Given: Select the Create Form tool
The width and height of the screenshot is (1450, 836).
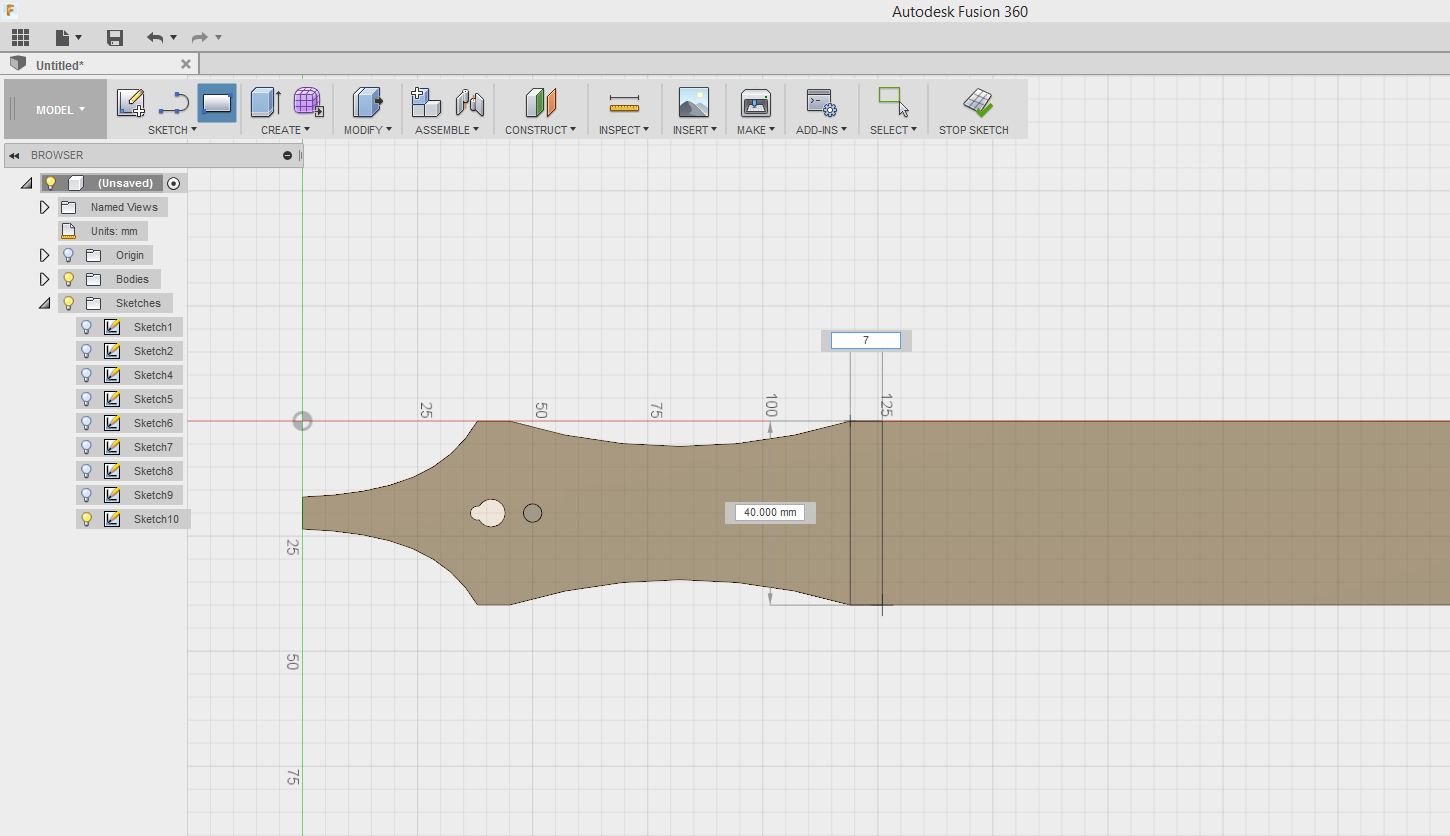Looking at the screenshot, I should coord(308,103).
